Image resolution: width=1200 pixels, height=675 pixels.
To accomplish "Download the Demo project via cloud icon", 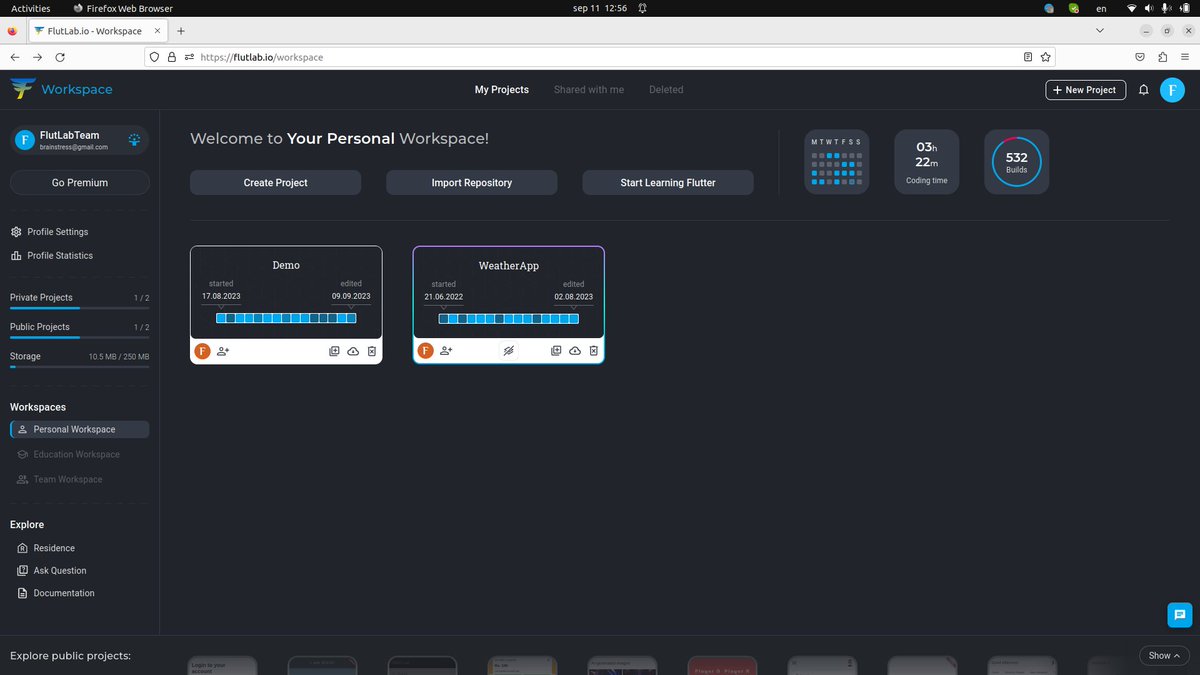I will (x=353, y=351).
